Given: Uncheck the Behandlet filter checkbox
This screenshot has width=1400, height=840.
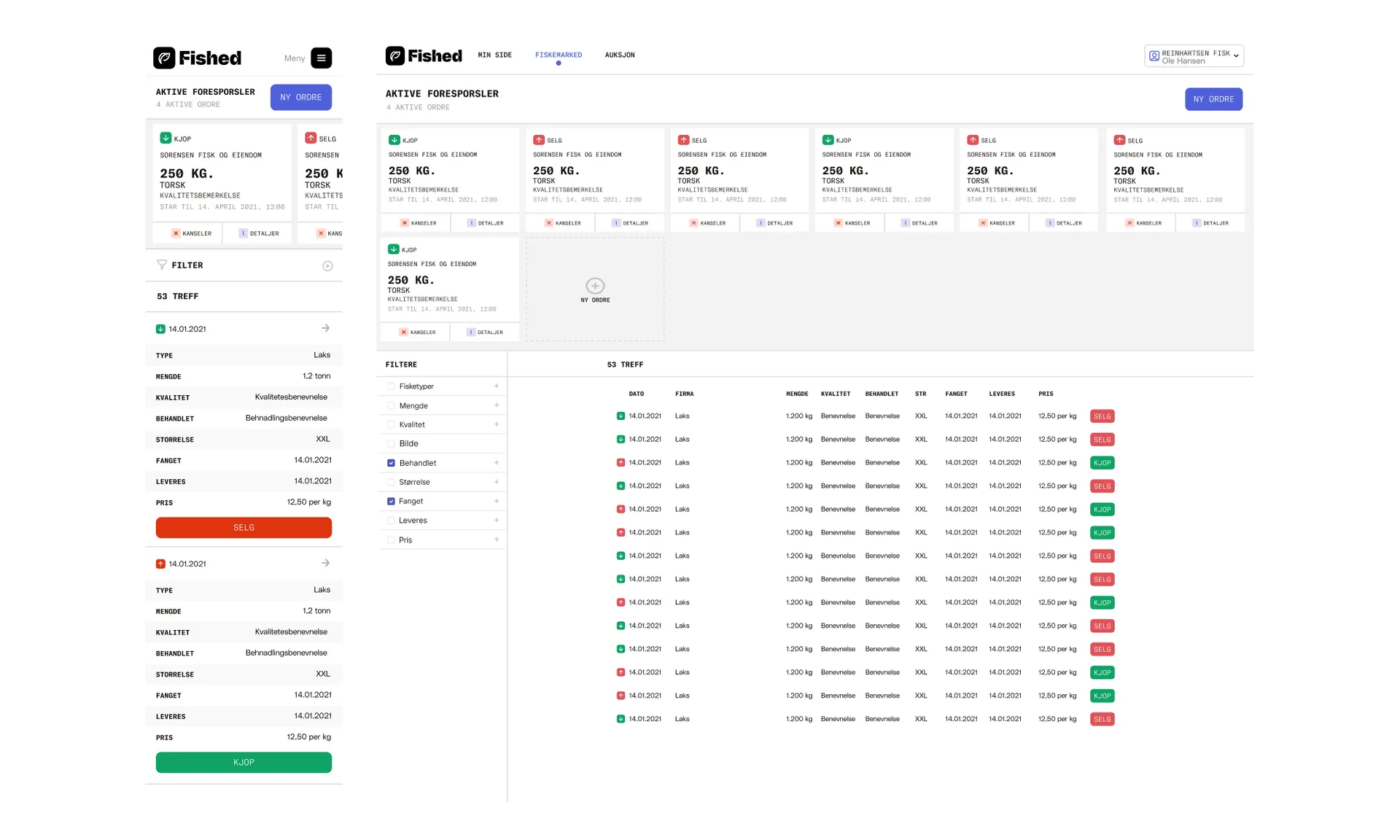Looking at the screenshot, I should (391, 463).
